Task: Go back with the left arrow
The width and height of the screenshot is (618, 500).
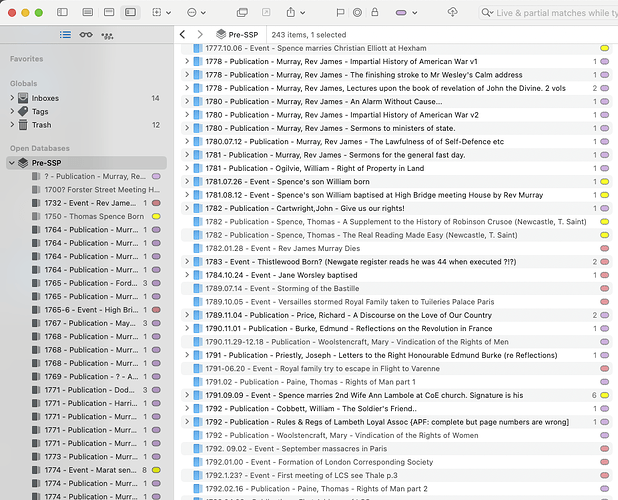Action: [x=182, y=35]
